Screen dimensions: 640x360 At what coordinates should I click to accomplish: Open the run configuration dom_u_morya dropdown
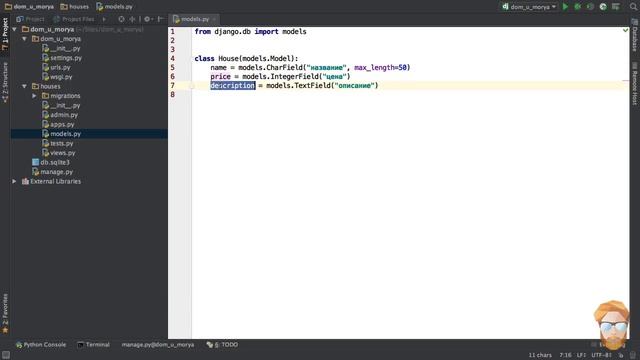click(x=529, y=7)
